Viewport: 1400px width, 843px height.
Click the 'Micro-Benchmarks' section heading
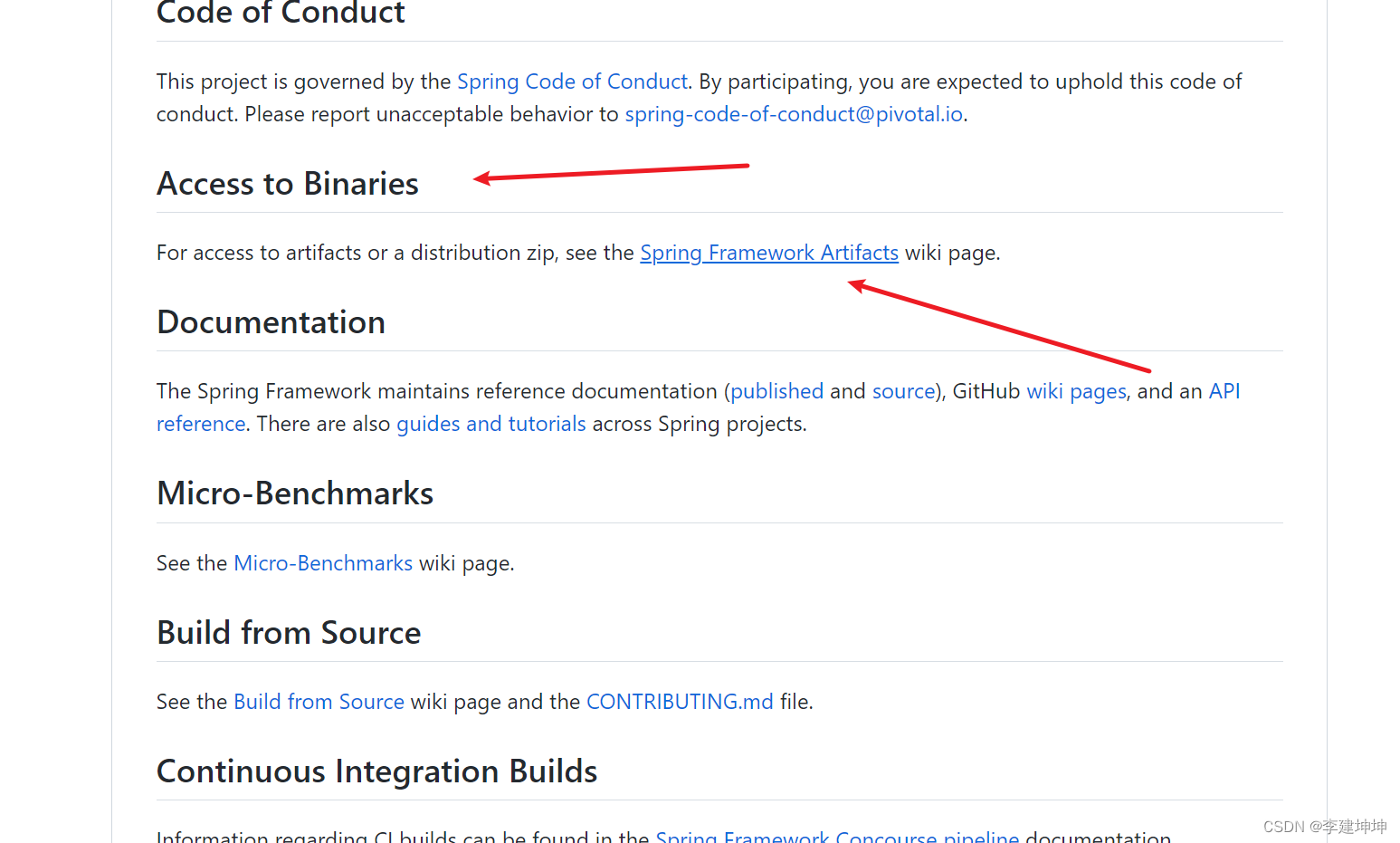pyautogui.click(x=295, y=493)
